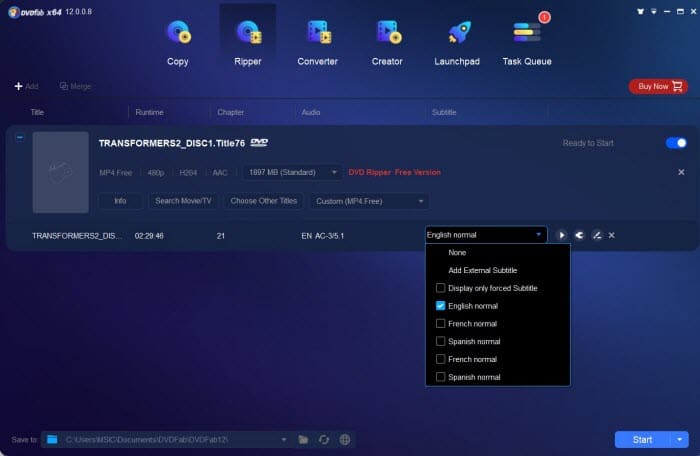Toggle the blue task enable switch
The height and width of the screenshot is (456, 700).
pos(676,143)
